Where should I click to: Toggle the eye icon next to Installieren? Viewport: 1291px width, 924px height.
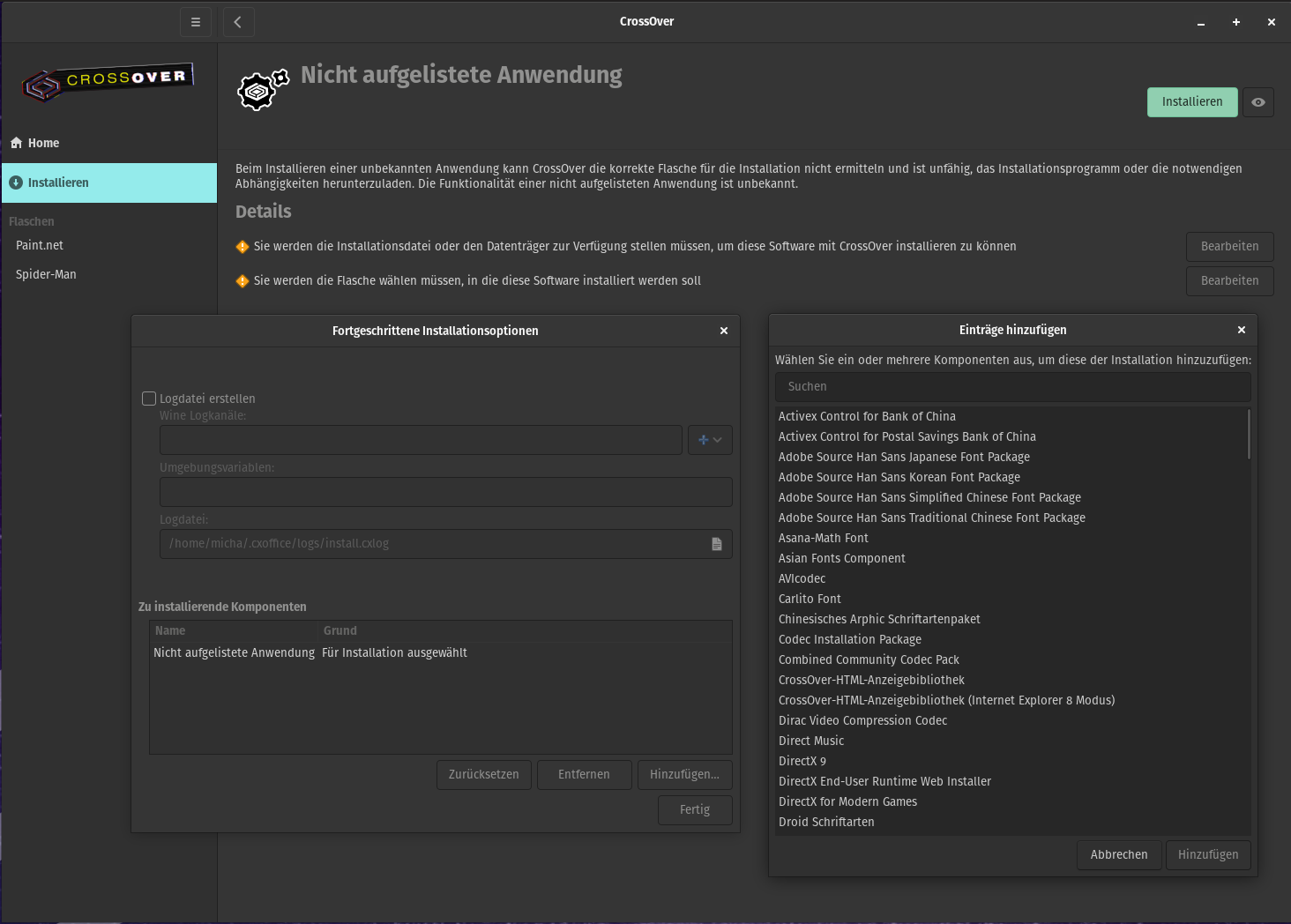[1258, 102]
